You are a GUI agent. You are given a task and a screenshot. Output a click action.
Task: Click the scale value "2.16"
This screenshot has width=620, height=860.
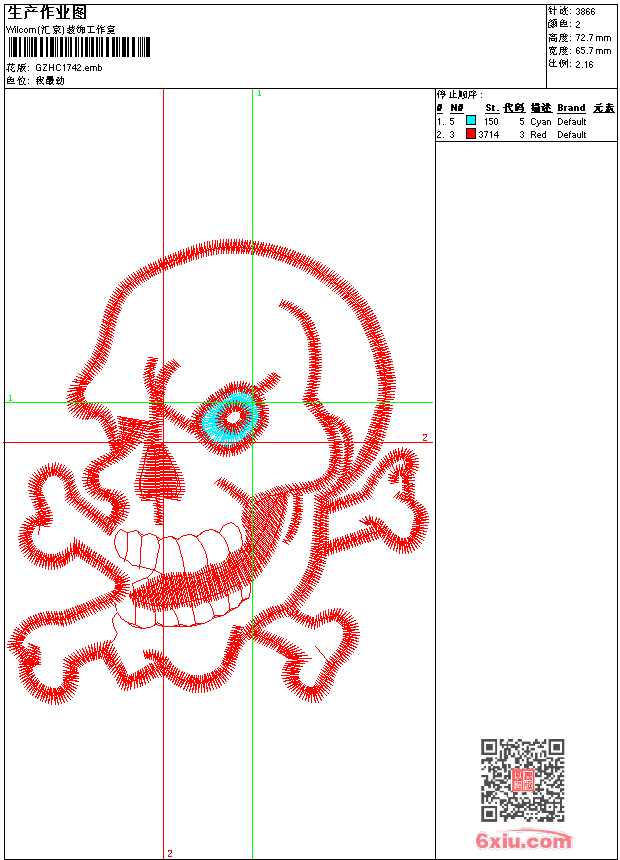584,64
